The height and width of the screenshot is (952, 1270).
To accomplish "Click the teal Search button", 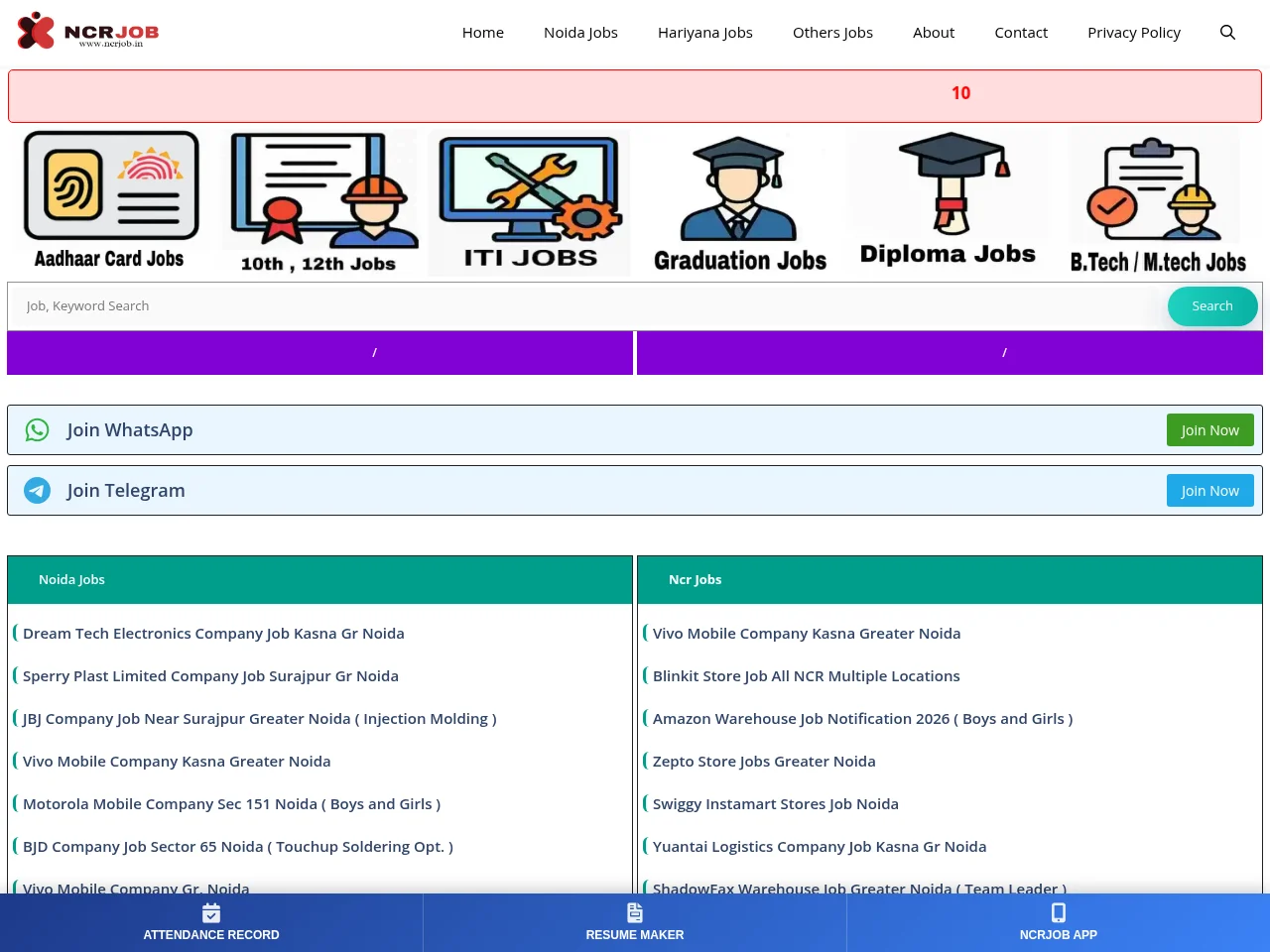I will pos(1212,305).
